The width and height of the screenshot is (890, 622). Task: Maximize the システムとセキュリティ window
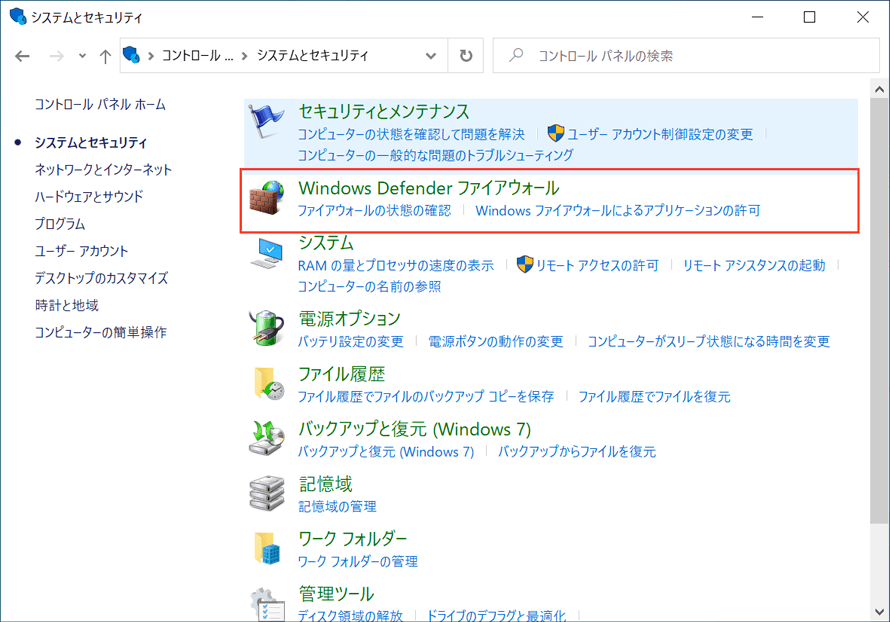tap(809, 17)
